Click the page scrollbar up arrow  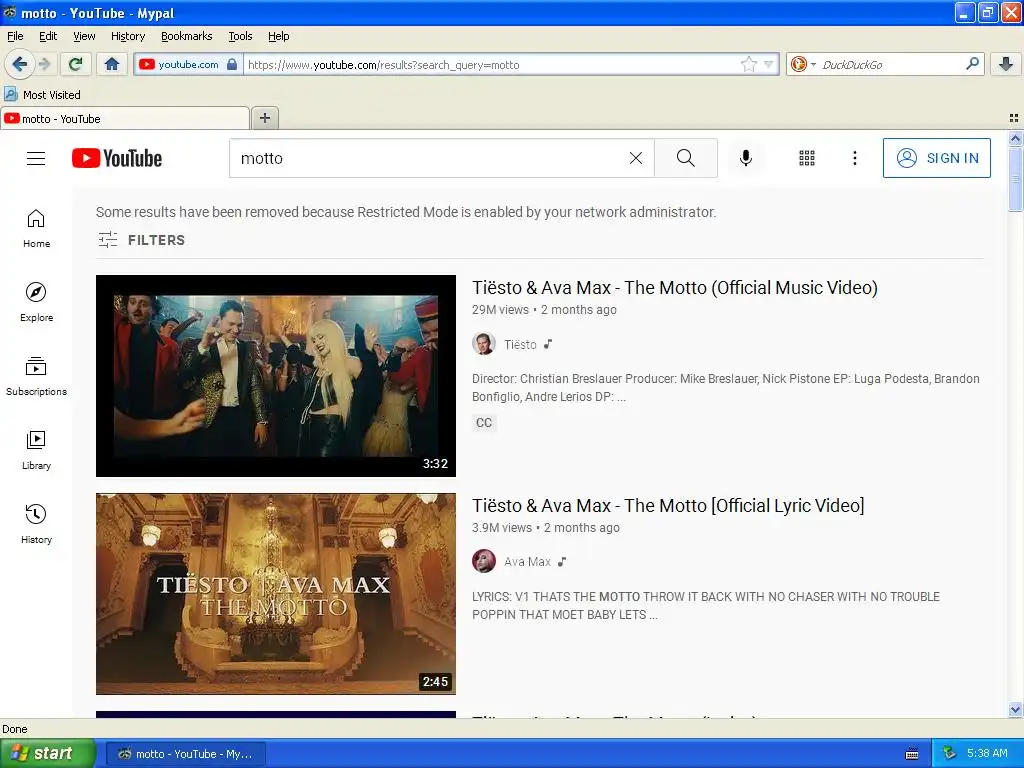pos(1015,138)
